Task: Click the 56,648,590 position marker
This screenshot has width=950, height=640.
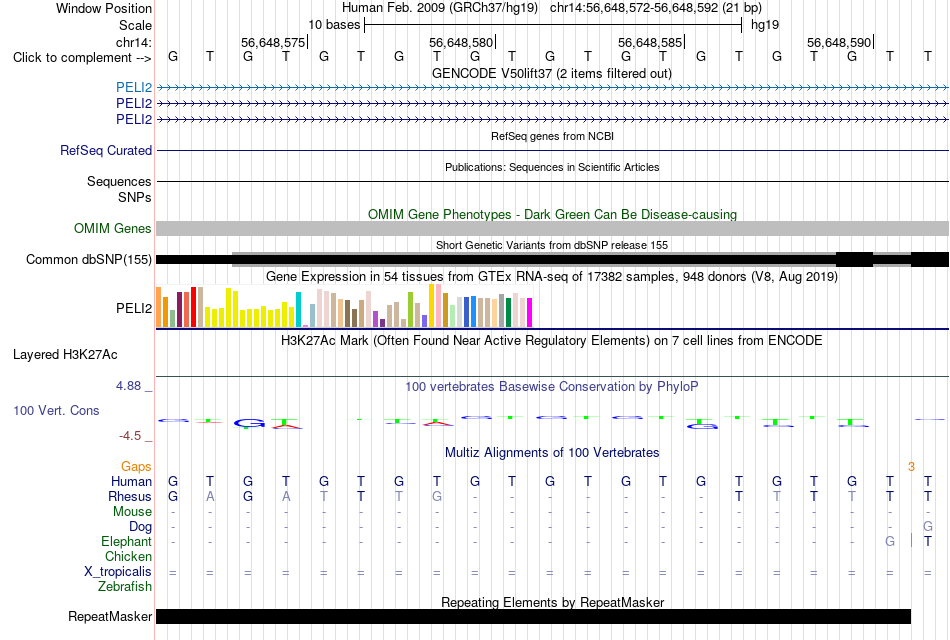Action: point(839,42)
